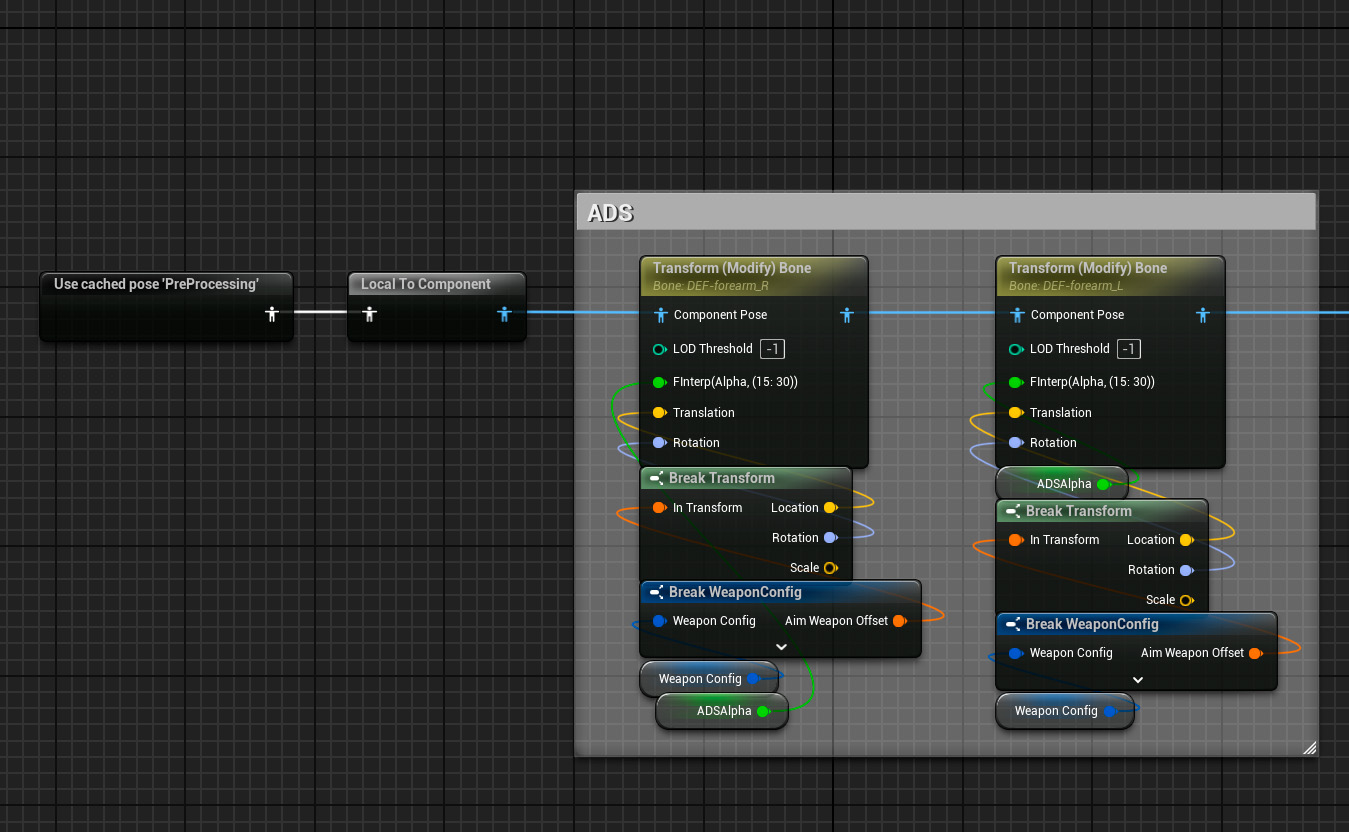1349x832 pixels.
Task: Click output pin of left Weapon Config variable
Action: [753, 679]
